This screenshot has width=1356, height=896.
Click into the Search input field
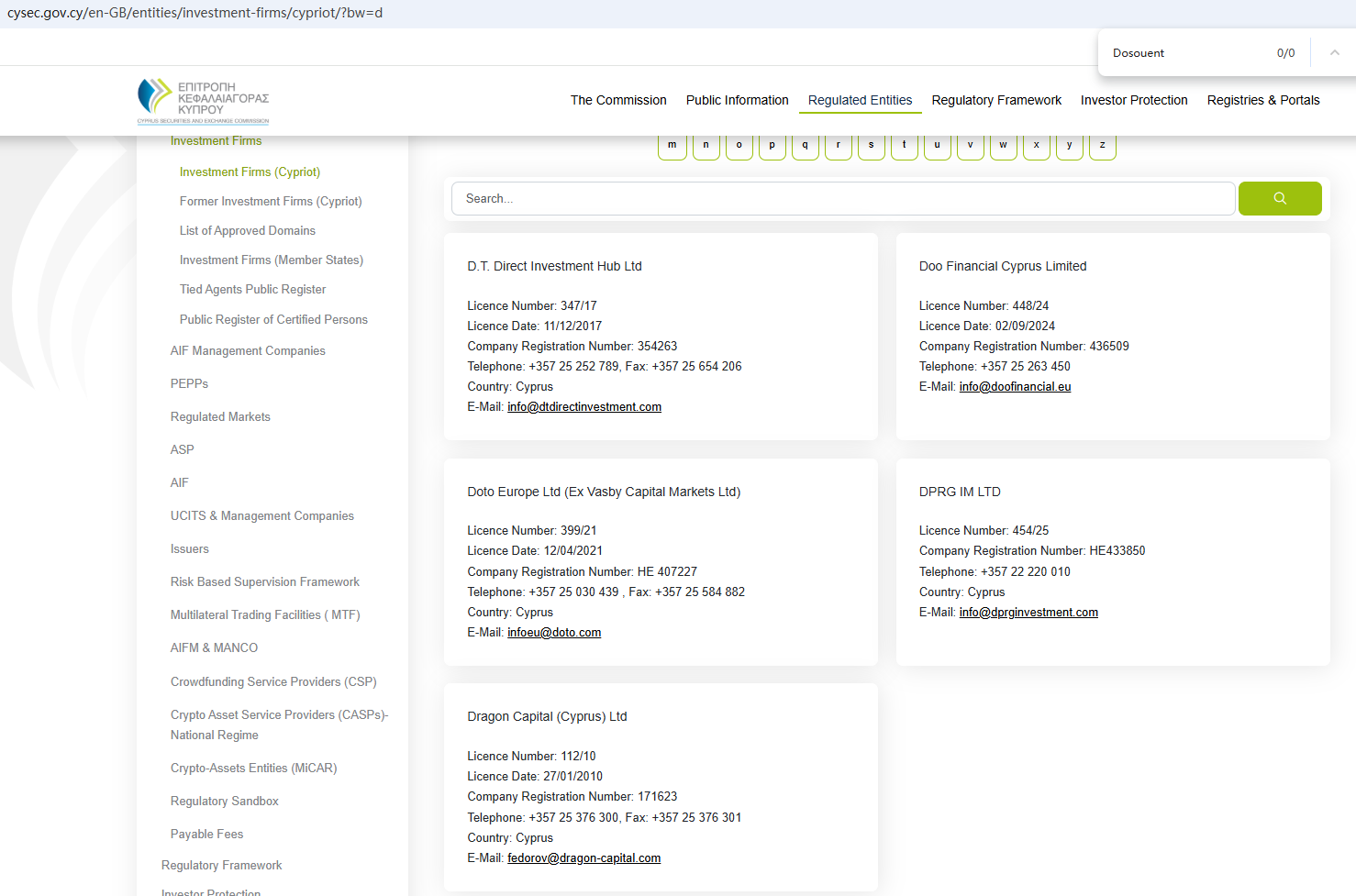[842, 198]
